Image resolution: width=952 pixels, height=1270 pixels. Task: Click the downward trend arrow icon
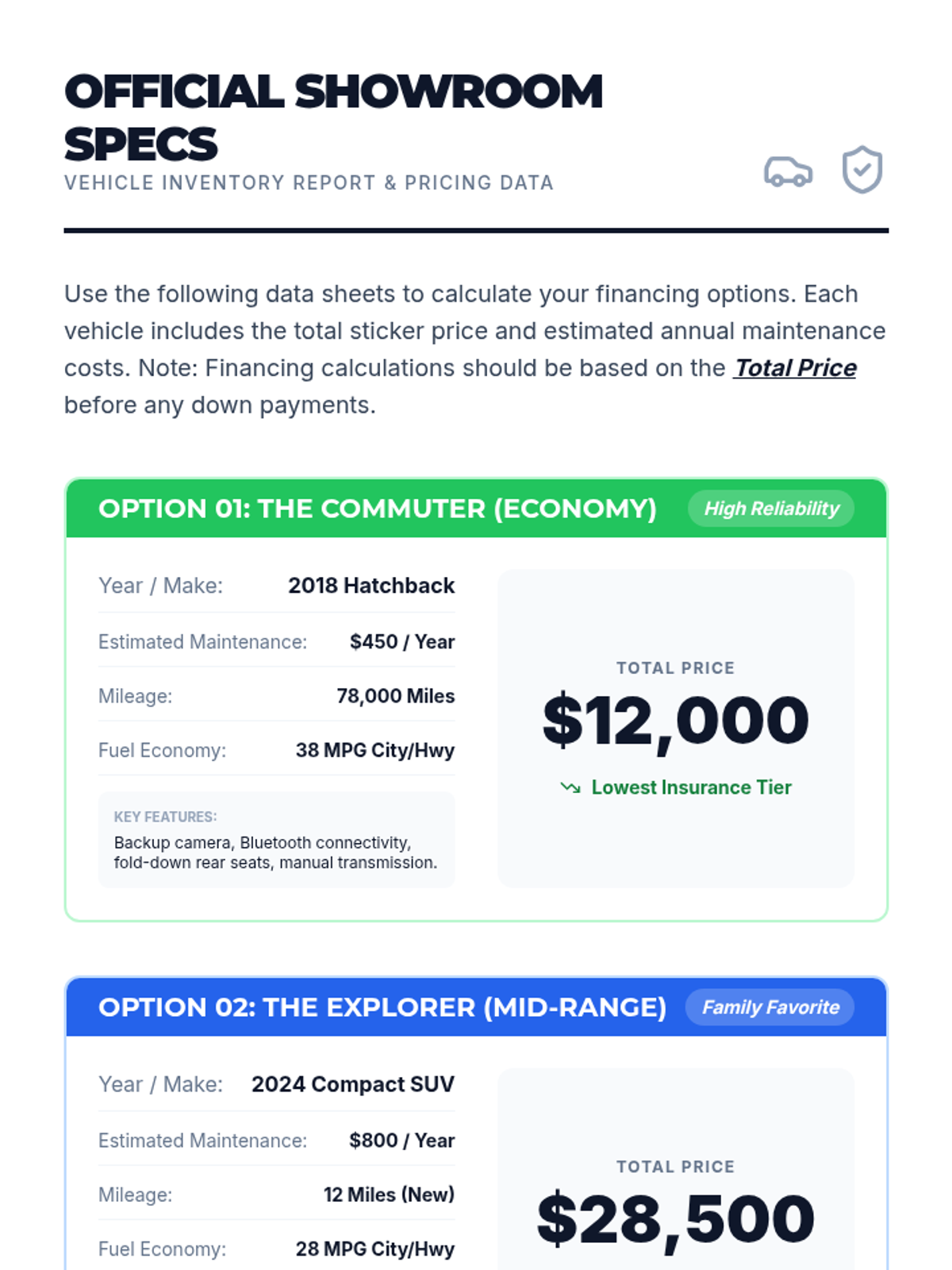pyautogui.click(x=570, y=787)
